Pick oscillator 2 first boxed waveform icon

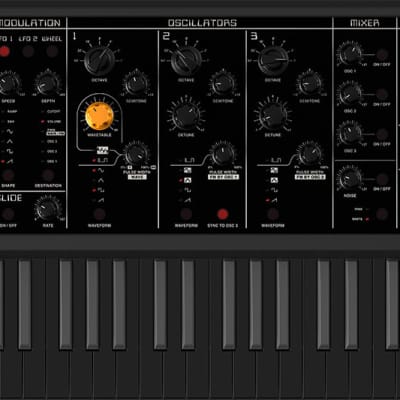(187, 170)
